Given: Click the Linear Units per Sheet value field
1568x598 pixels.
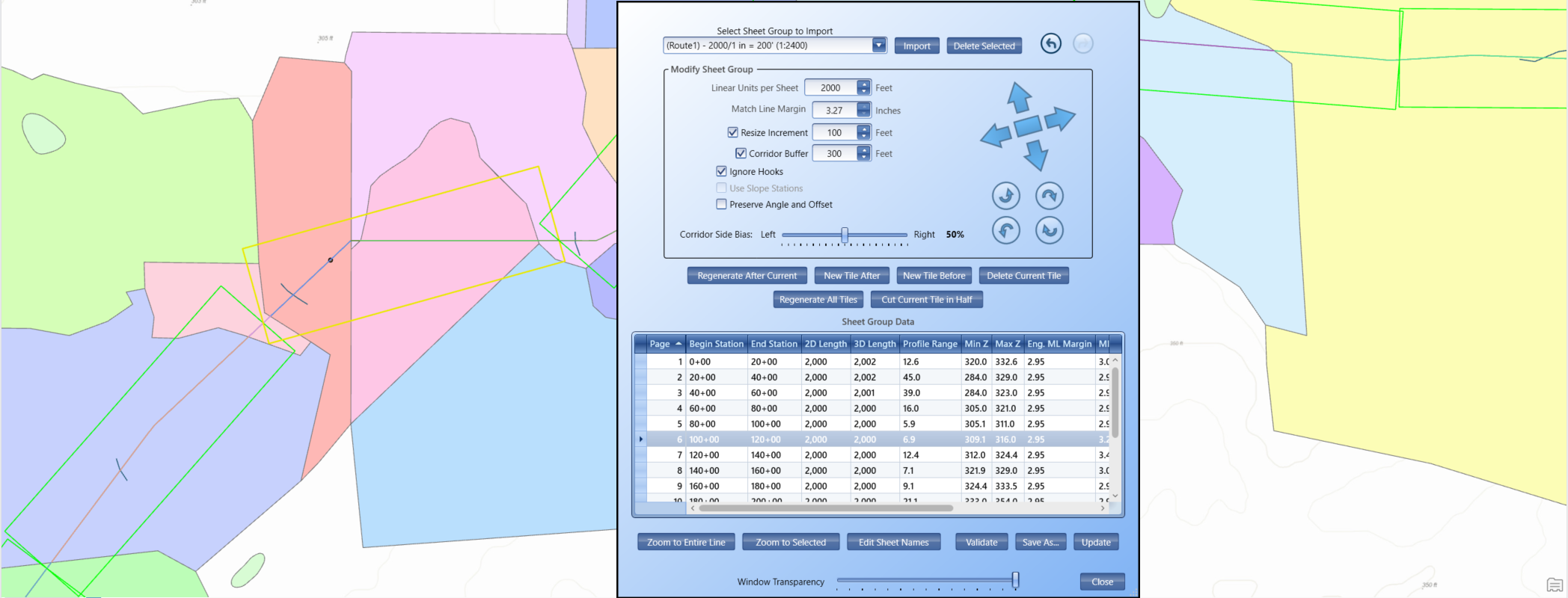Looking at the screenshot, I should click(x=830, y=87).
